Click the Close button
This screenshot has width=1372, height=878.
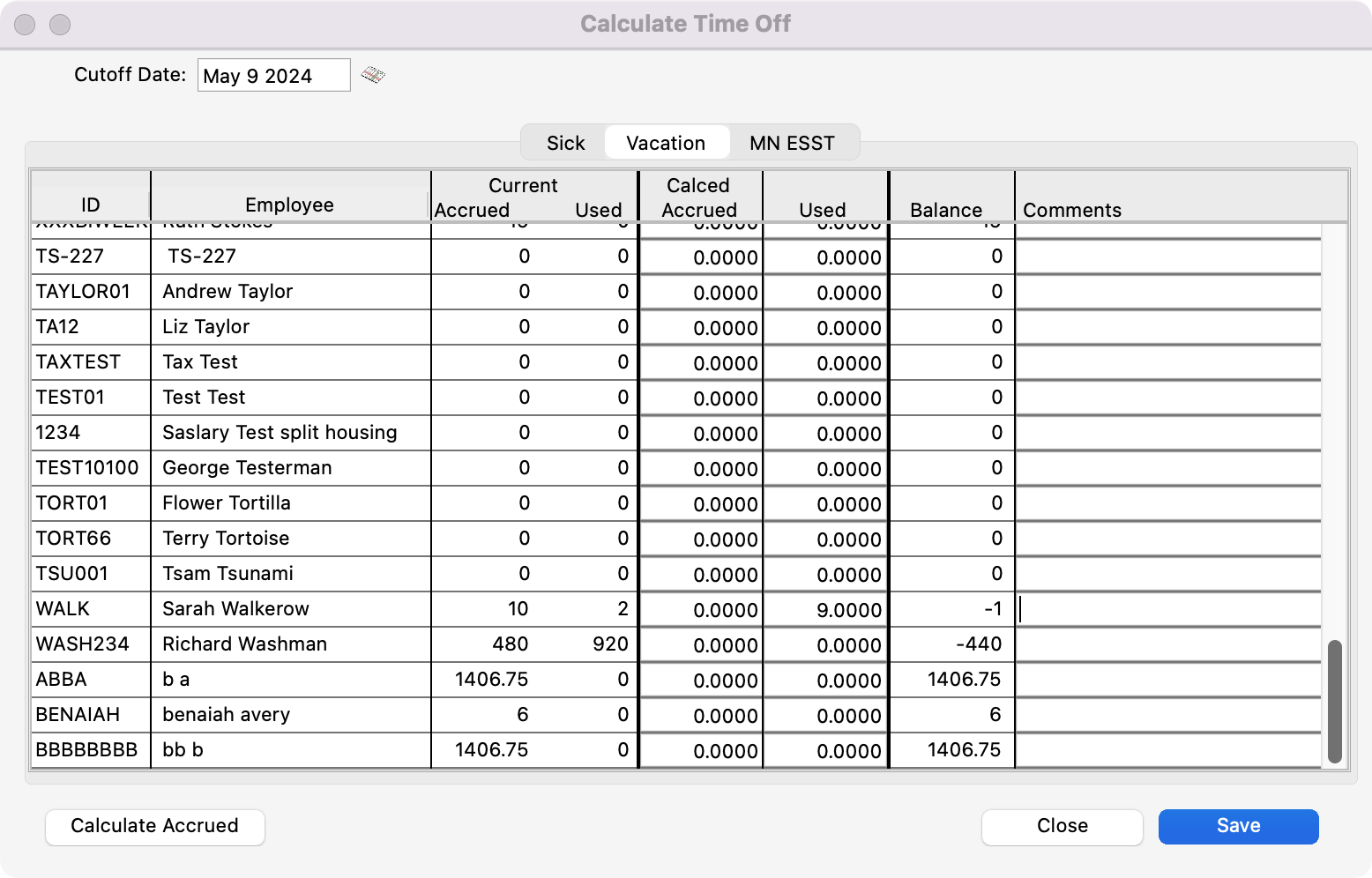[x=1062, y=826]
